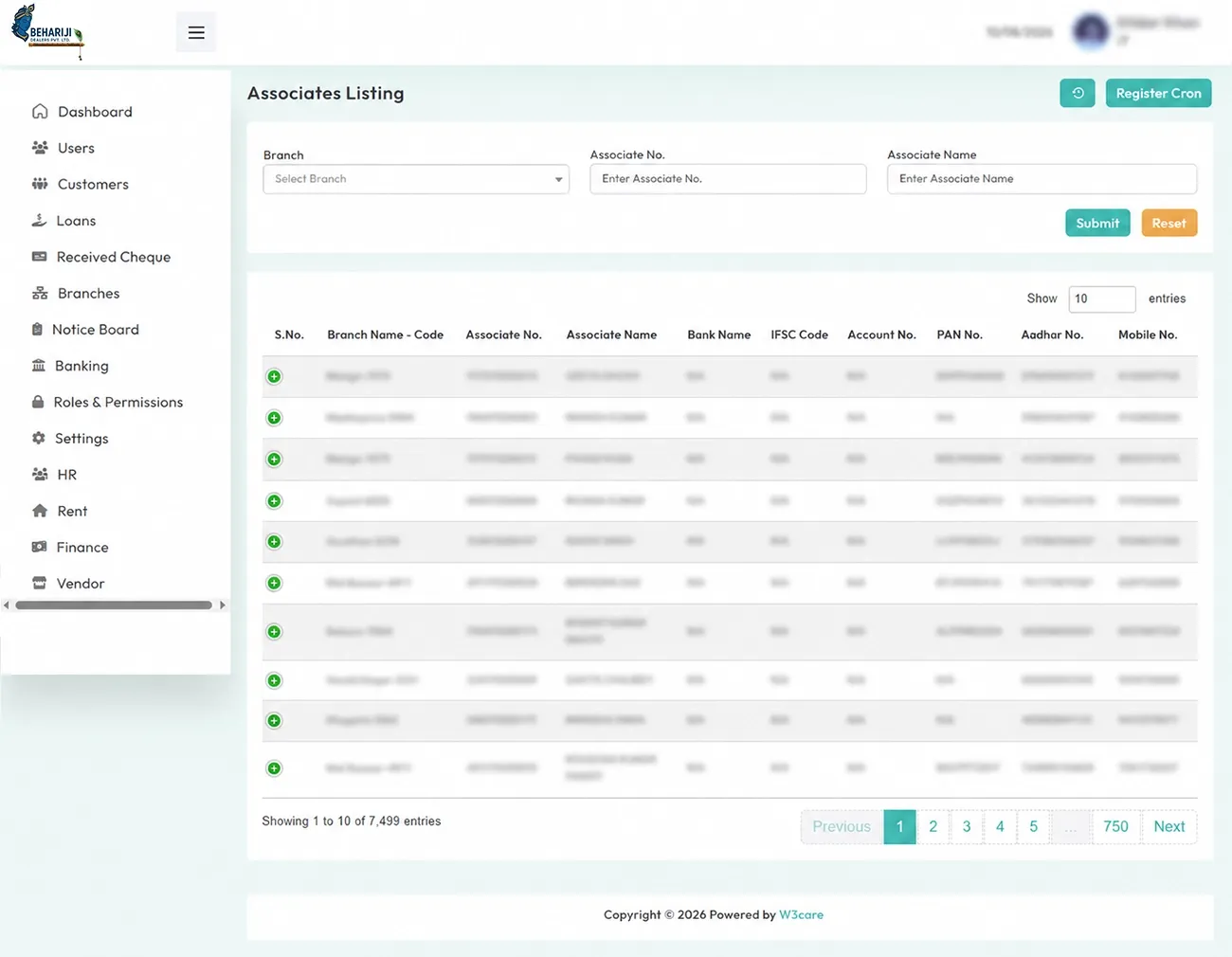Focus the Associate No. input field

tap(728, 179)
